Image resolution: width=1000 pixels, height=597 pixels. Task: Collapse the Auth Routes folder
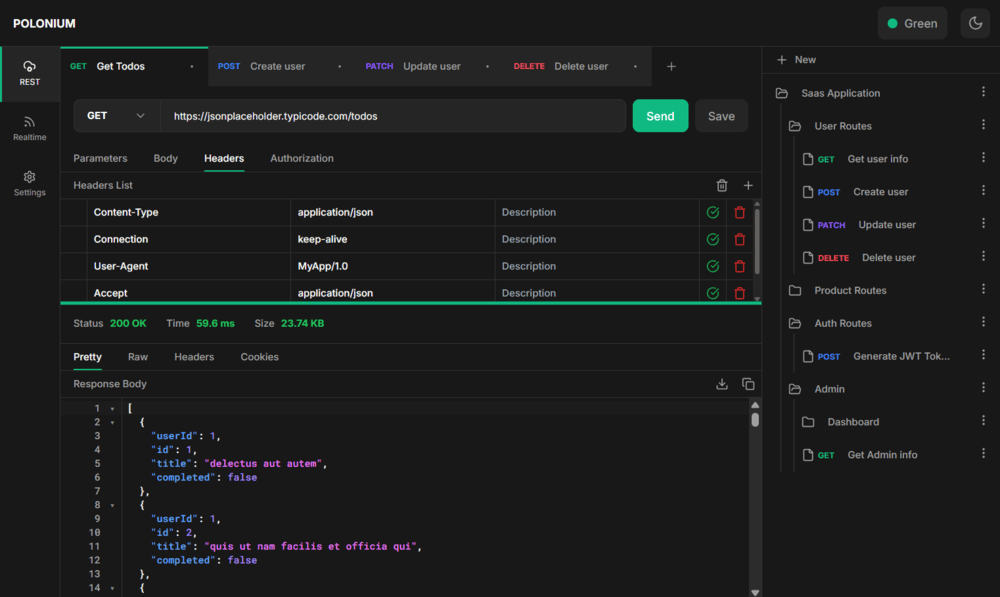click(795, 323)
